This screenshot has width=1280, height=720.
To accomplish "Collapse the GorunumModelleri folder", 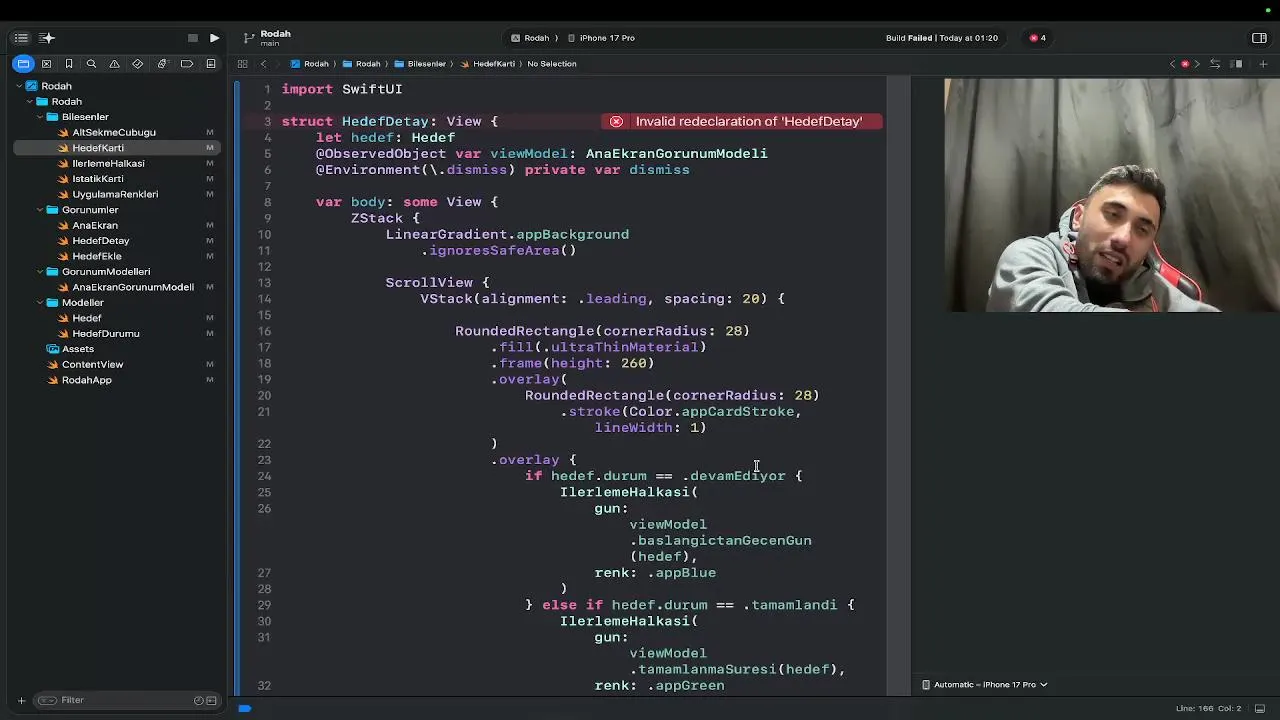I will pyautogui.click(x=40, y=272).
